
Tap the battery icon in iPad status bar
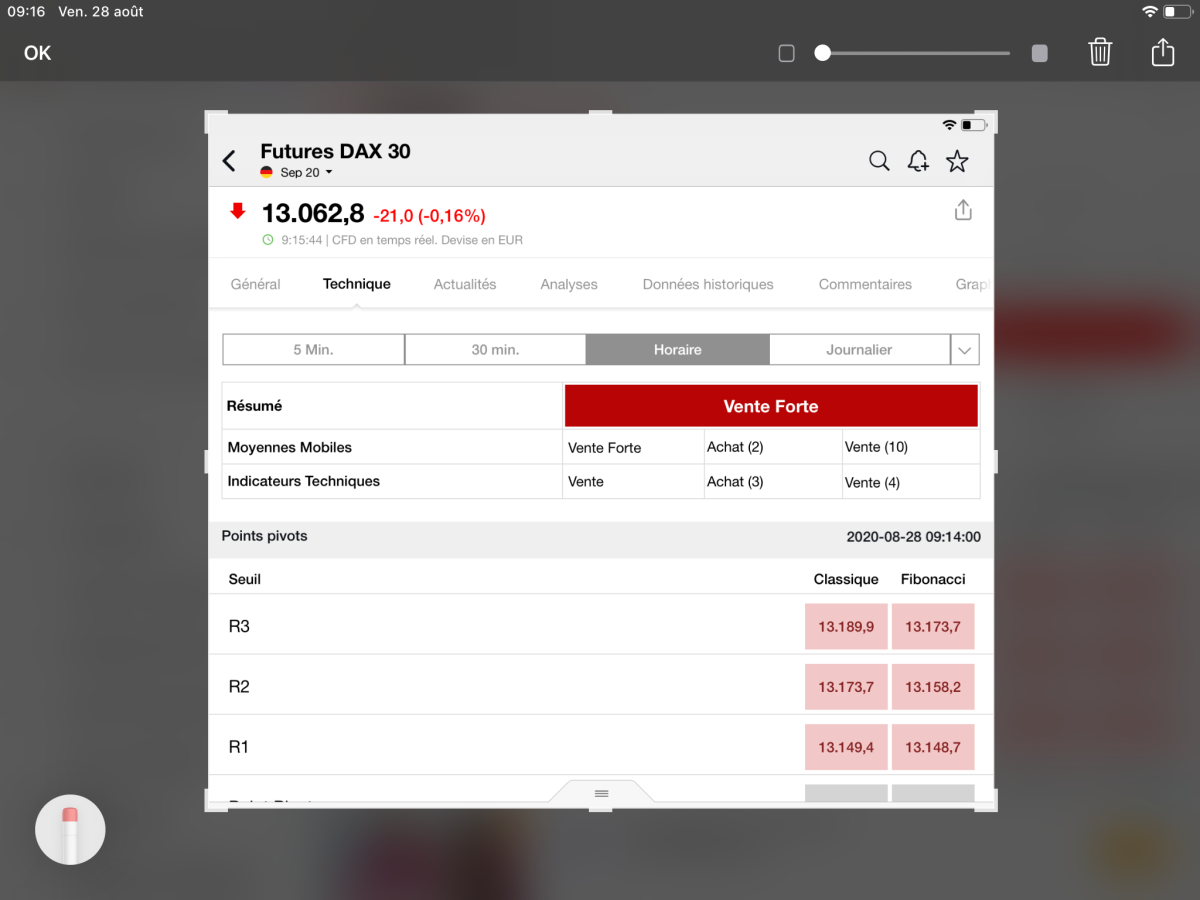(1177, 11)
